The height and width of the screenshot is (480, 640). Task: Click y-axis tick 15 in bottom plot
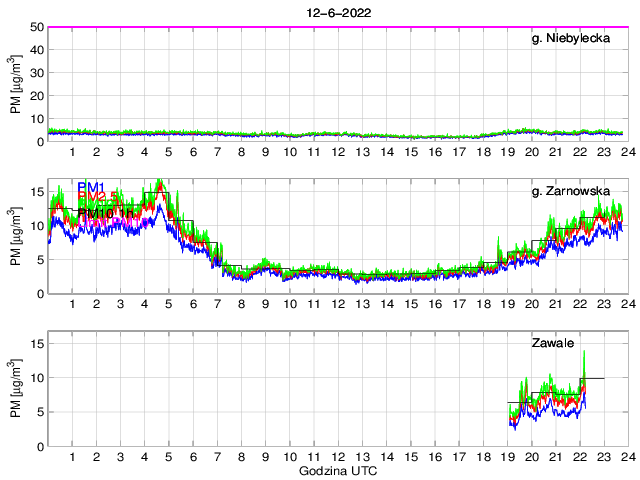pyautogui.click(x=34, y=343)
